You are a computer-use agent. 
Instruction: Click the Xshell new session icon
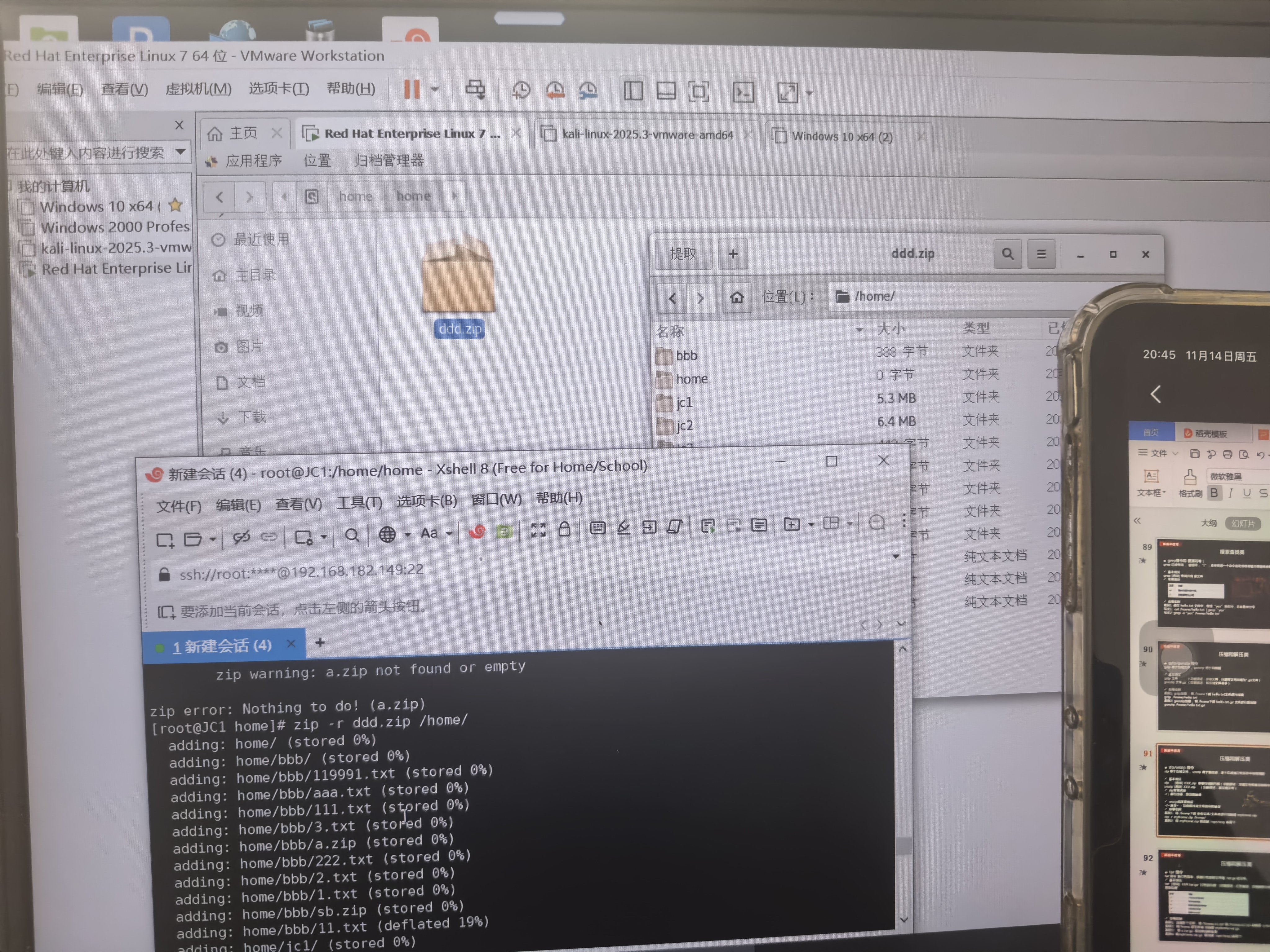pos(165,540)
